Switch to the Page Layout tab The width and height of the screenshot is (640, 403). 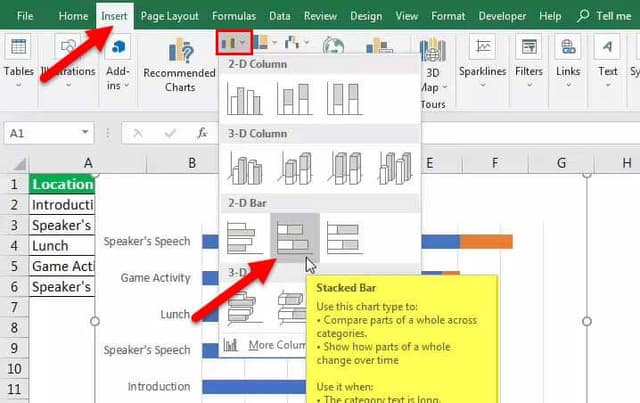coord(169,16)
